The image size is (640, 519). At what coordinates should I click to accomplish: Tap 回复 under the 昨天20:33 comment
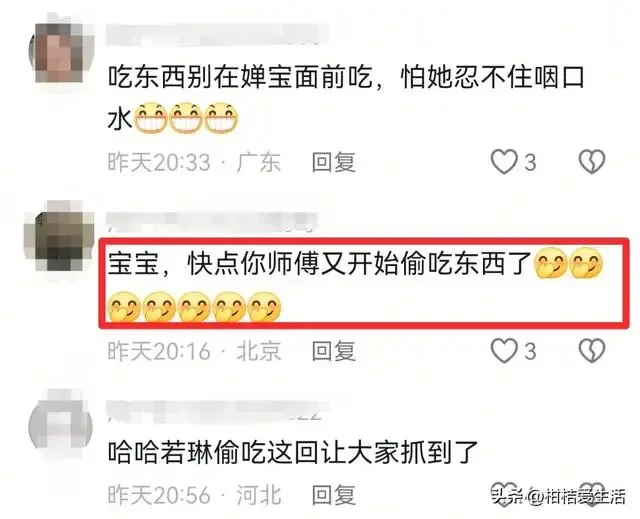pos(334,162)
